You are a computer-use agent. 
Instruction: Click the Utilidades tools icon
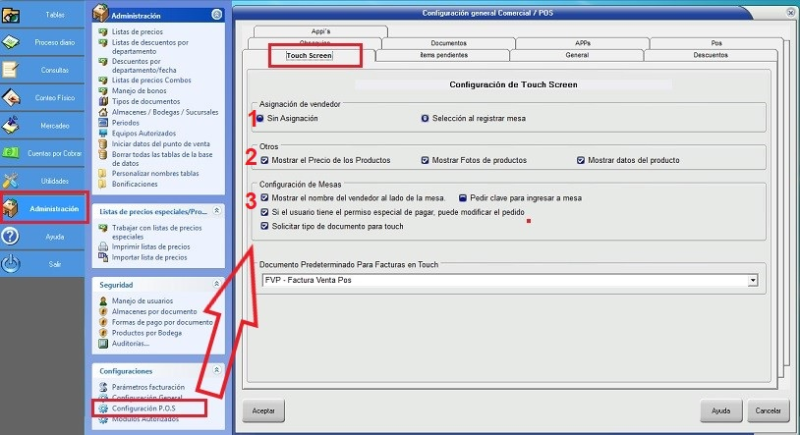coord(12,181)
